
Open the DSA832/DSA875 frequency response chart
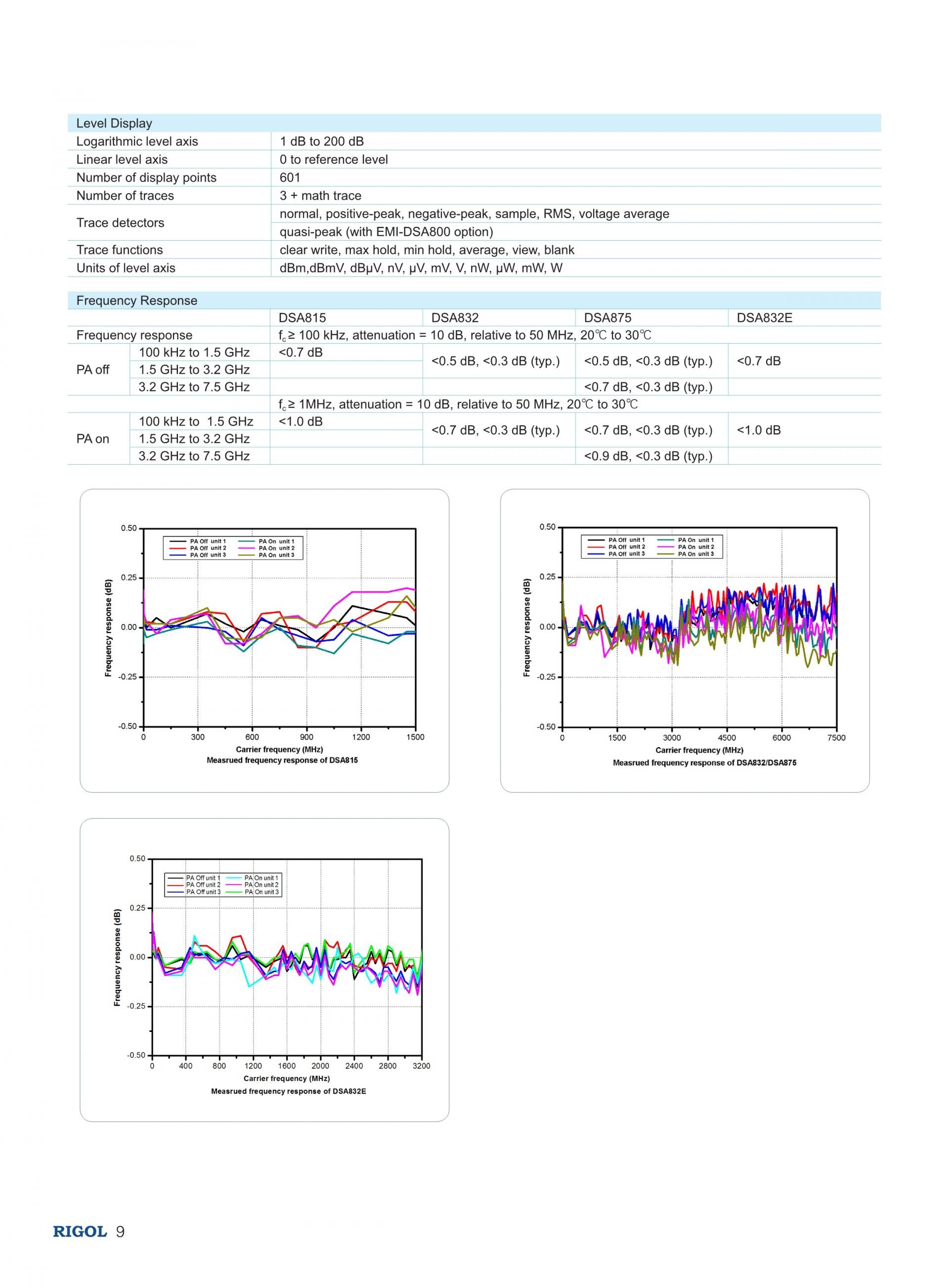pyautogui.click(x=685, y=641)
